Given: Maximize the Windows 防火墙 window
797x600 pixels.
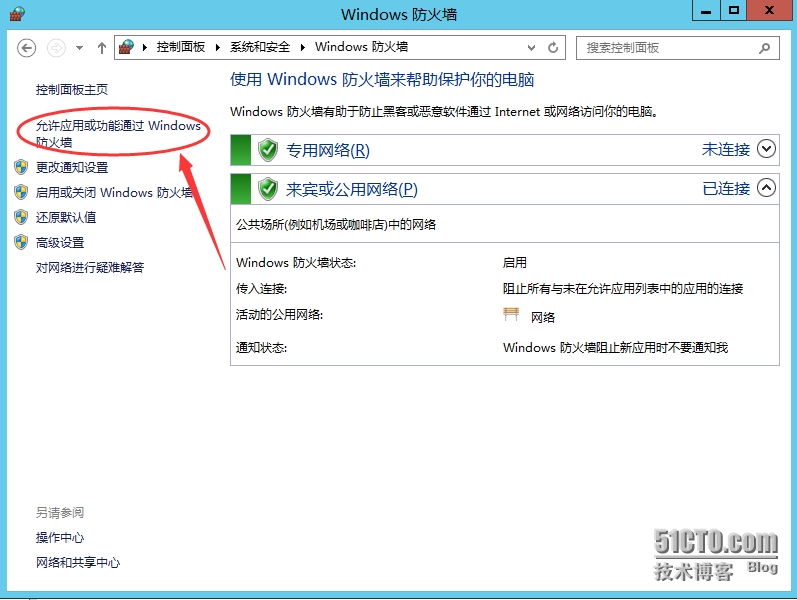Looking at the screenshot, I should point(734,11).
